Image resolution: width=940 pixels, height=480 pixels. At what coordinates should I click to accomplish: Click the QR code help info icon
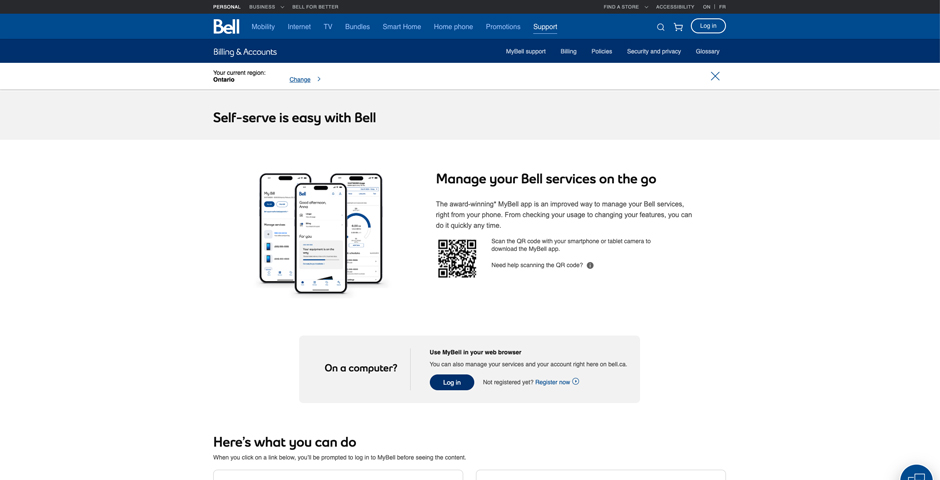point(590,265)
